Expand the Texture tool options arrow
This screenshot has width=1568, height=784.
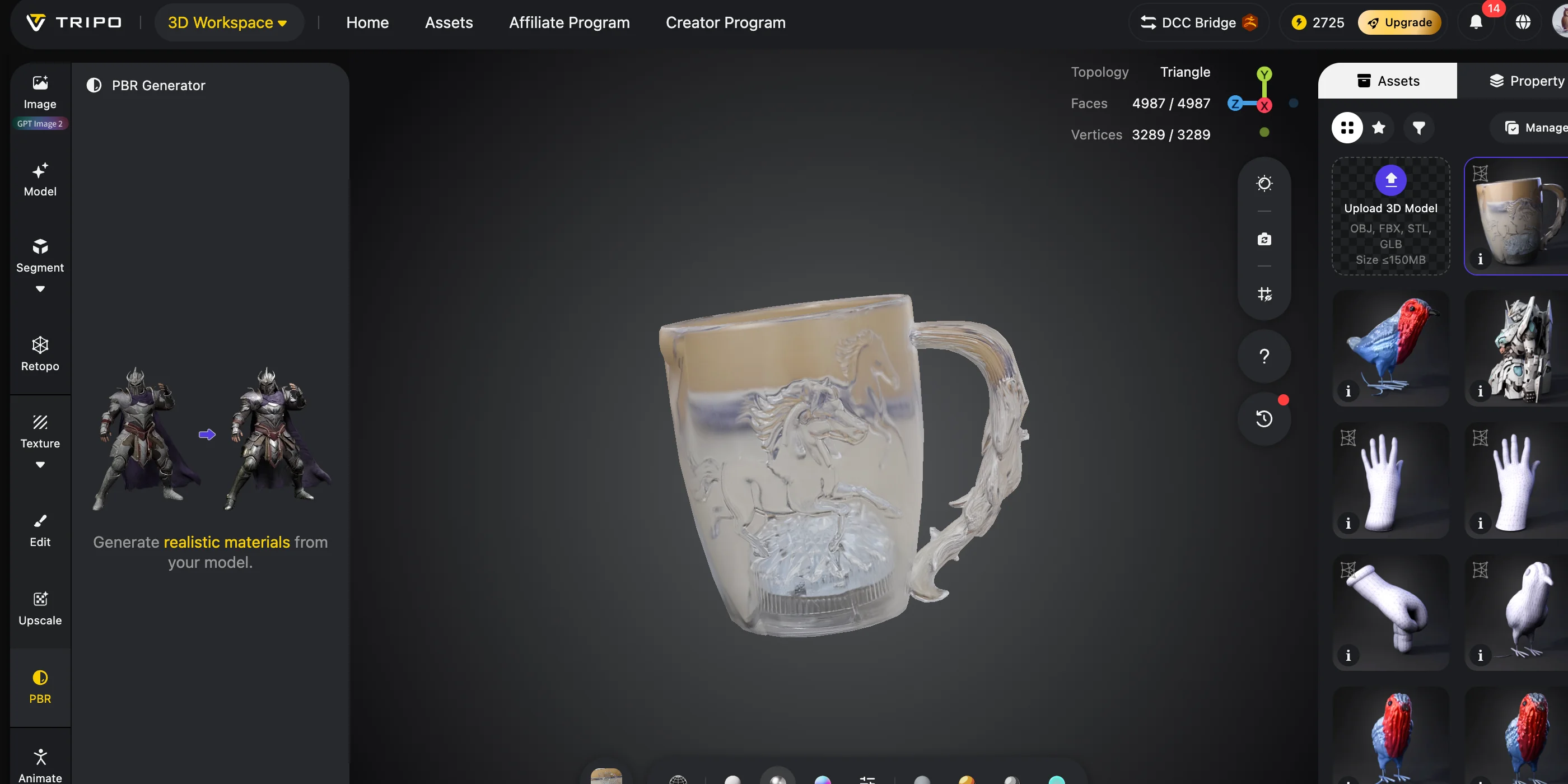tap(40, 465)
